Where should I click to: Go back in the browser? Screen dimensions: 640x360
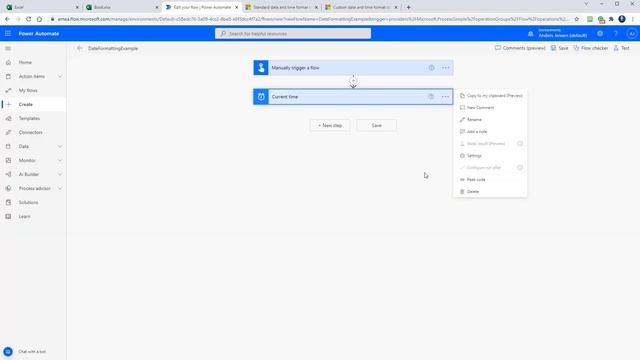coord(7,19)
